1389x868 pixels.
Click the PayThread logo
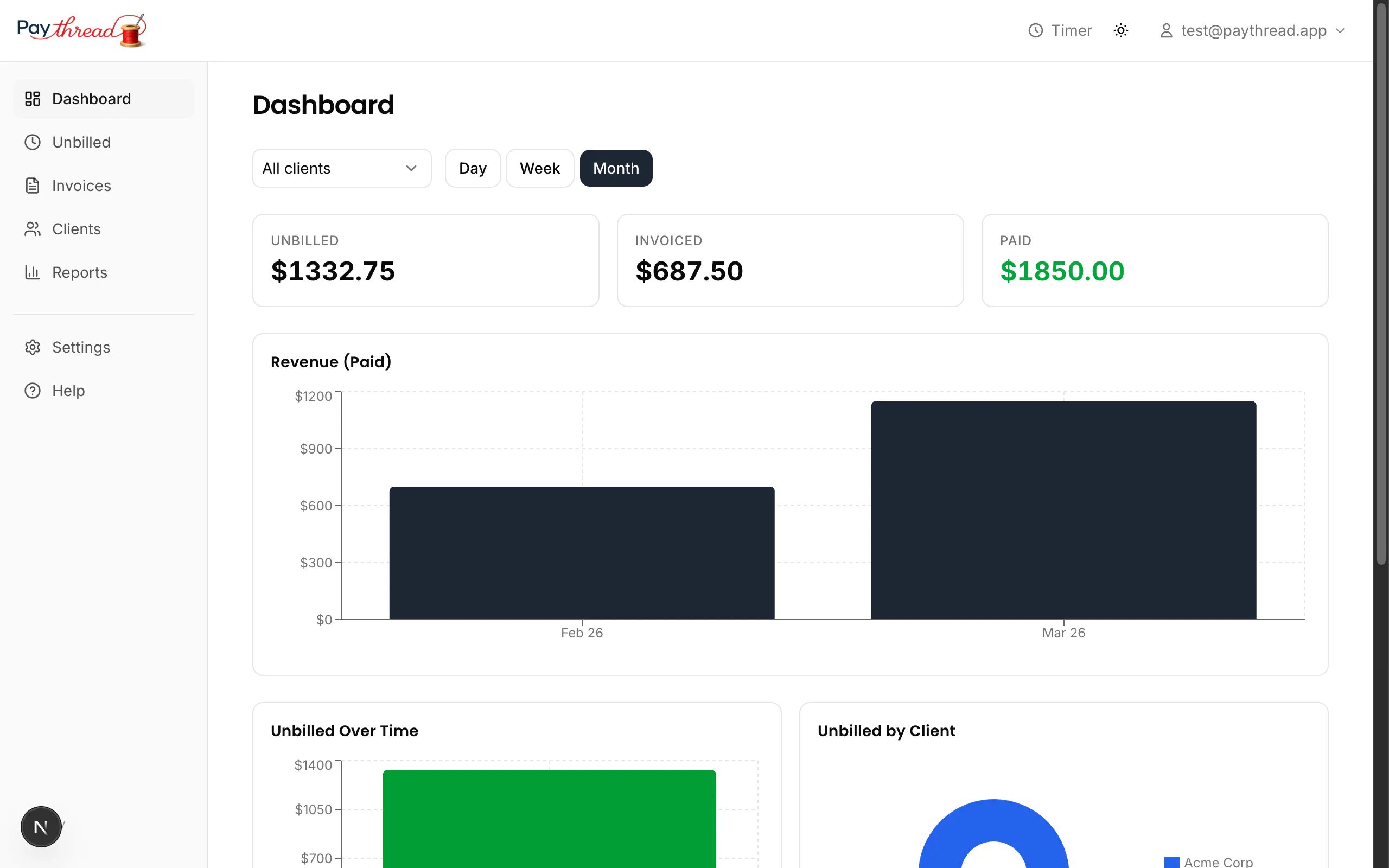click(x=81, y=30)
